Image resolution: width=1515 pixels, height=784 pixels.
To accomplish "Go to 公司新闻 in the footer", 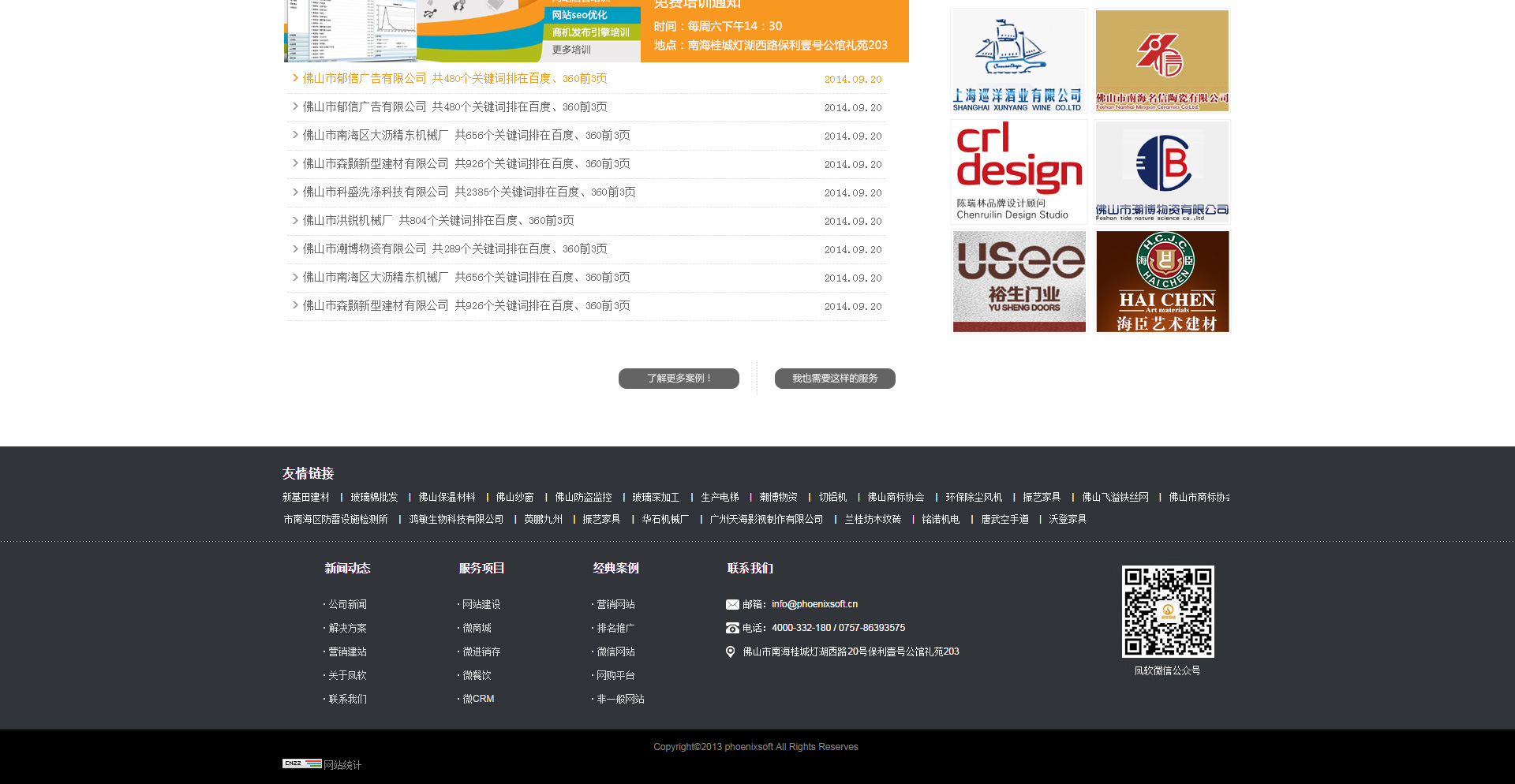I will coord(347,605).
